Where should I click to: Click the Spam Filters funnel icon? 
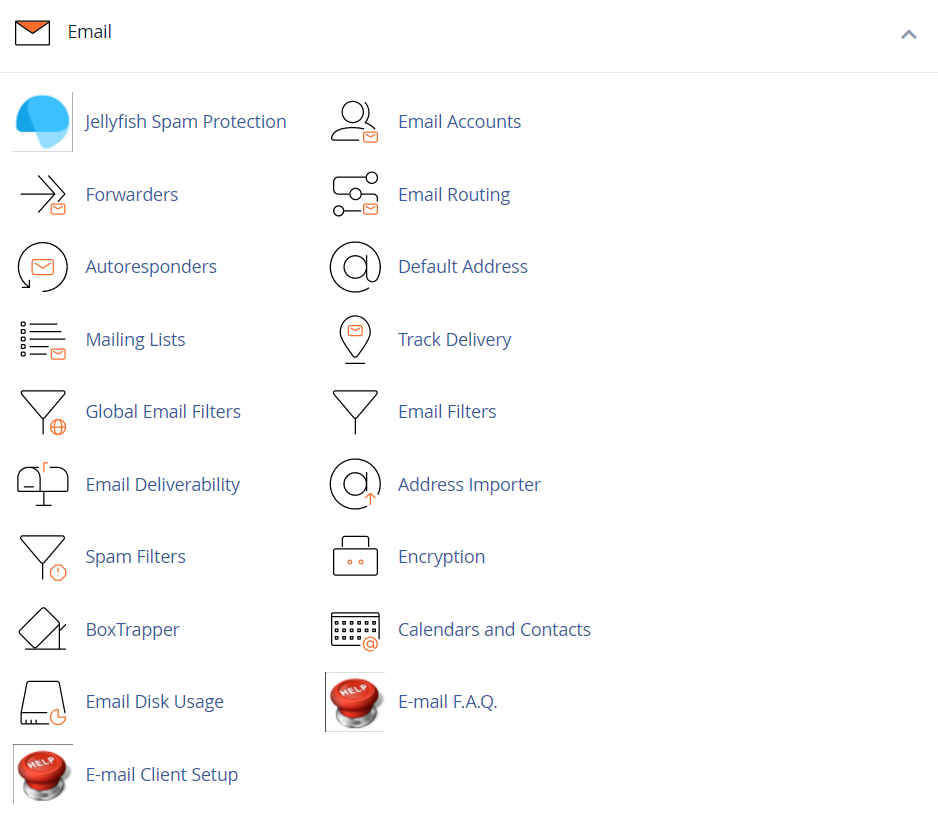42,558
